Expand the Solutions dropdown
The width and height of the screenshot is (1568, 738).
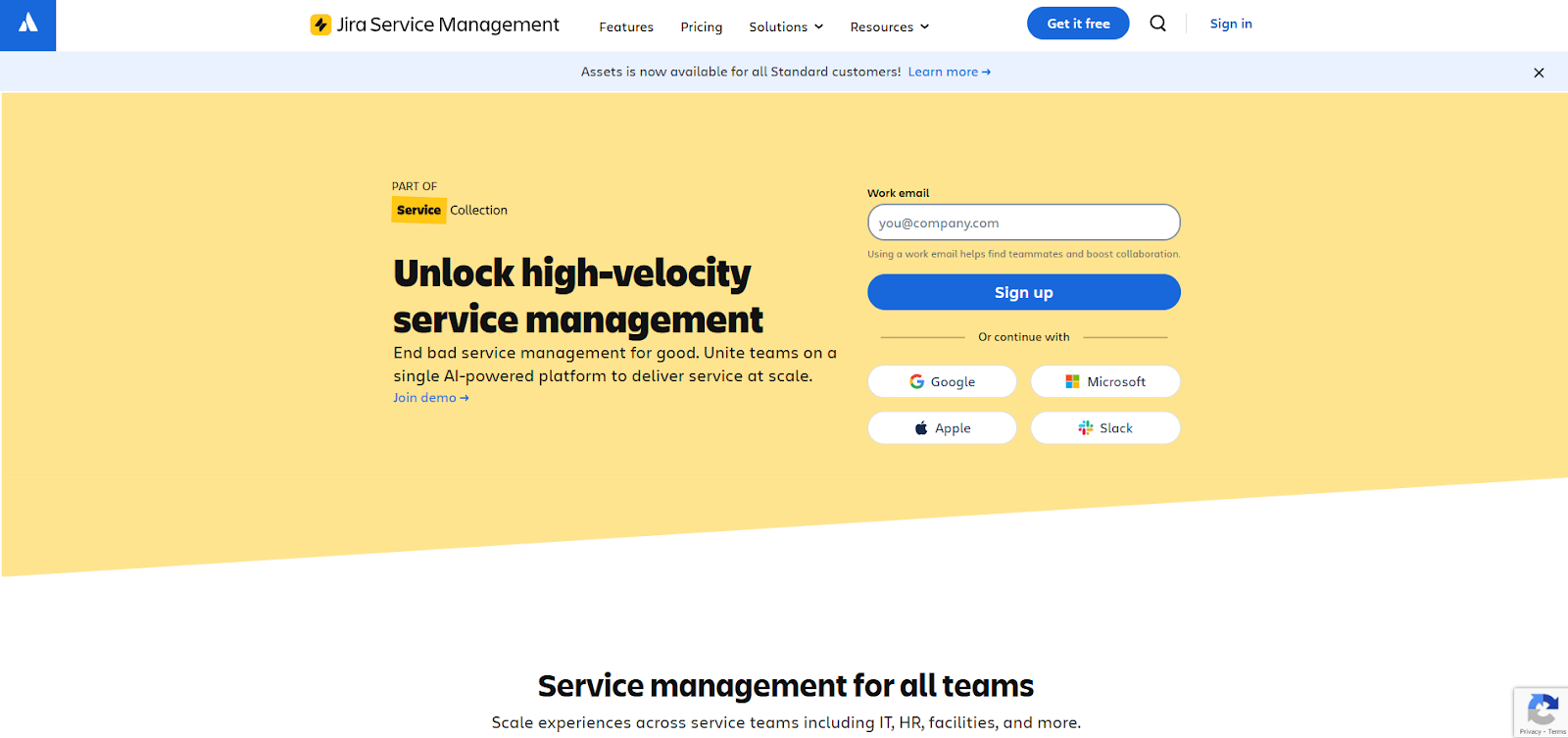pos(786,26)
